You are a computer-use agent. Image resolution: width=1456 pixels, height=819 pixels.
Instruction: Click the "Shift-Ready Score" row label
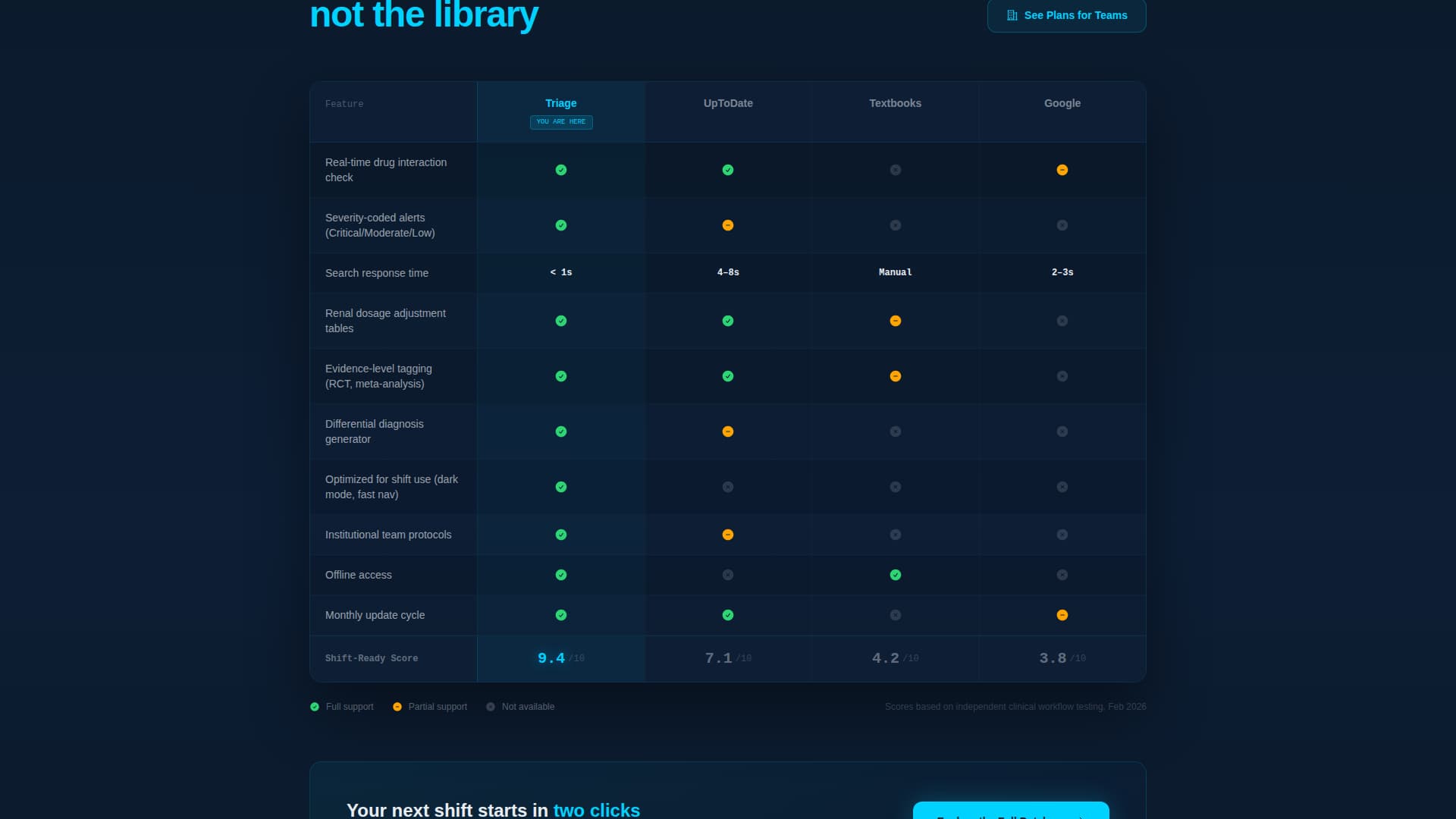[372, 658]
